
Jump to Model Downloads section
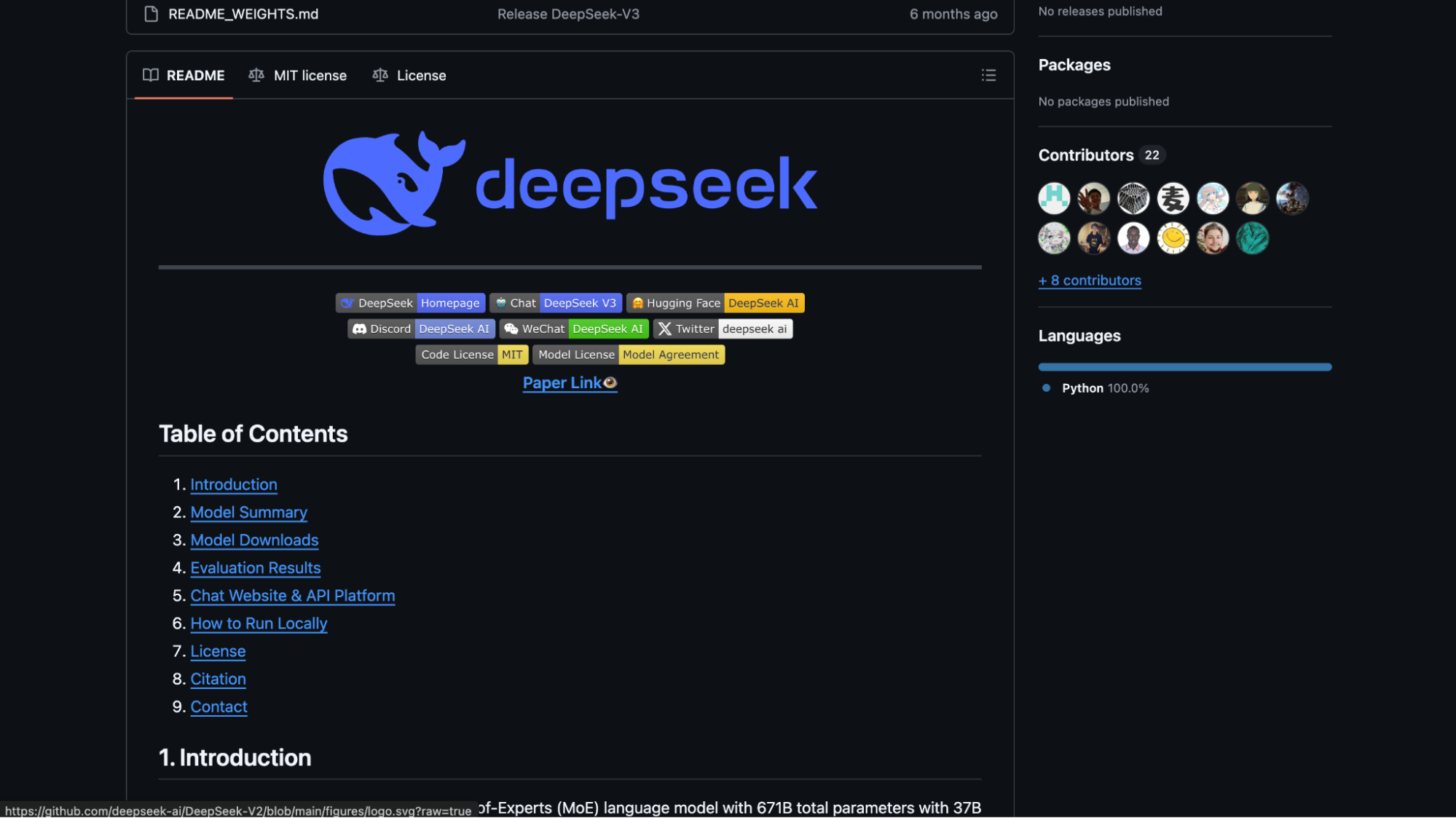(x=254, y=540)
